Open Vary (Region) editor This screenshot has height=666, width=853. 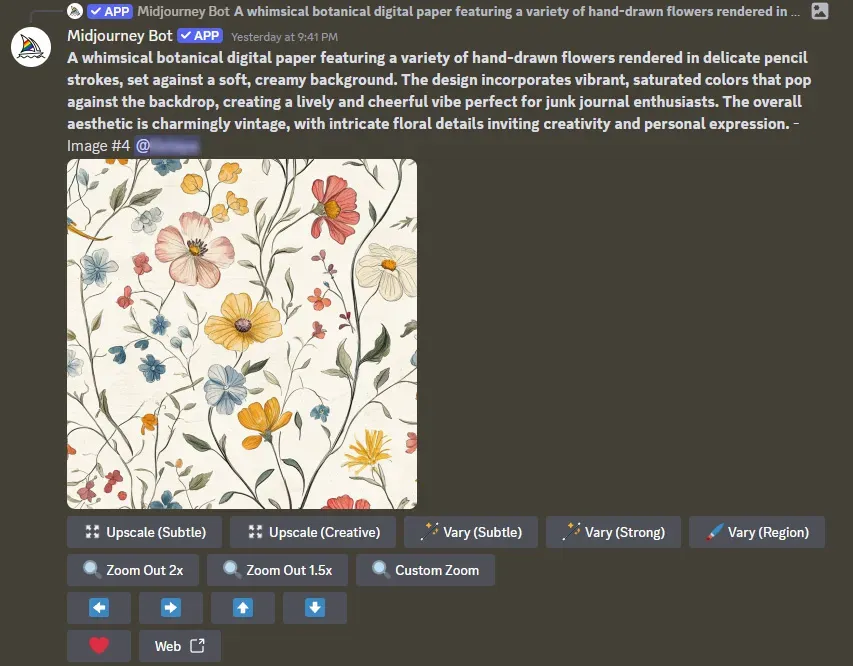click(x=756, y=532)
